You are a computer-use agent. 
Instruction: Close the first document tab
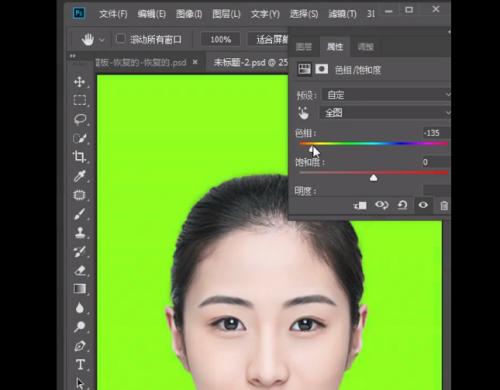tap(195, 62)
